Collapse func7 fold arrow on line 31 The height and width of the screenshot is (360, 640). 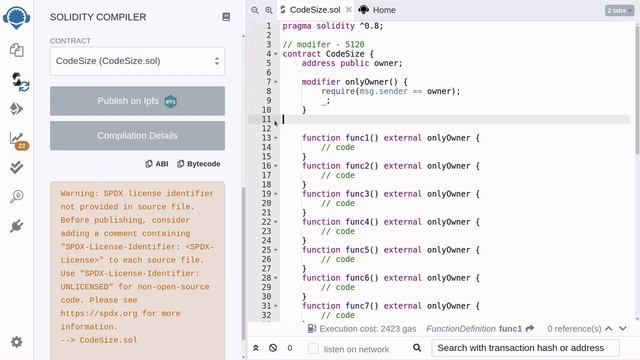(x=276, y=306)
